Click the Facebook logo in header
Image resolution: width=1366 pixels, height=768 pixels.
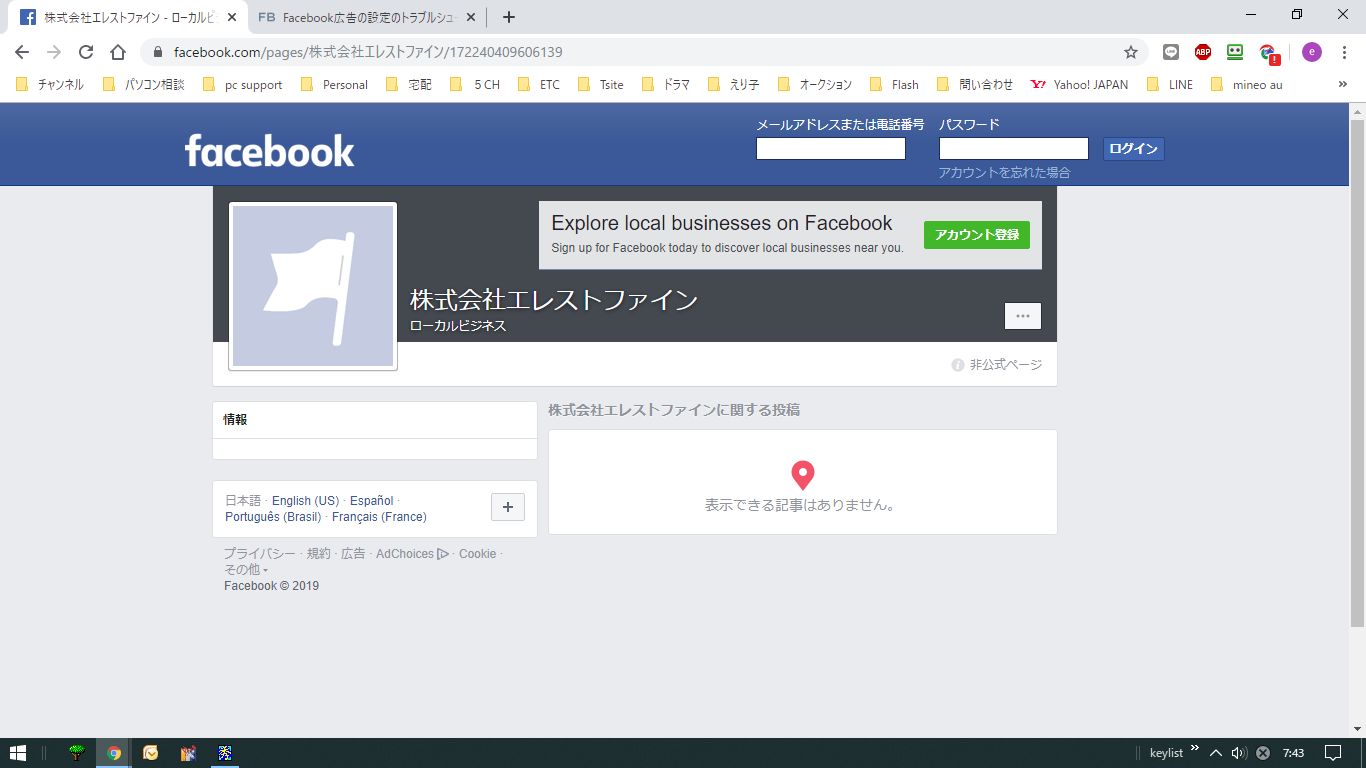269,150
